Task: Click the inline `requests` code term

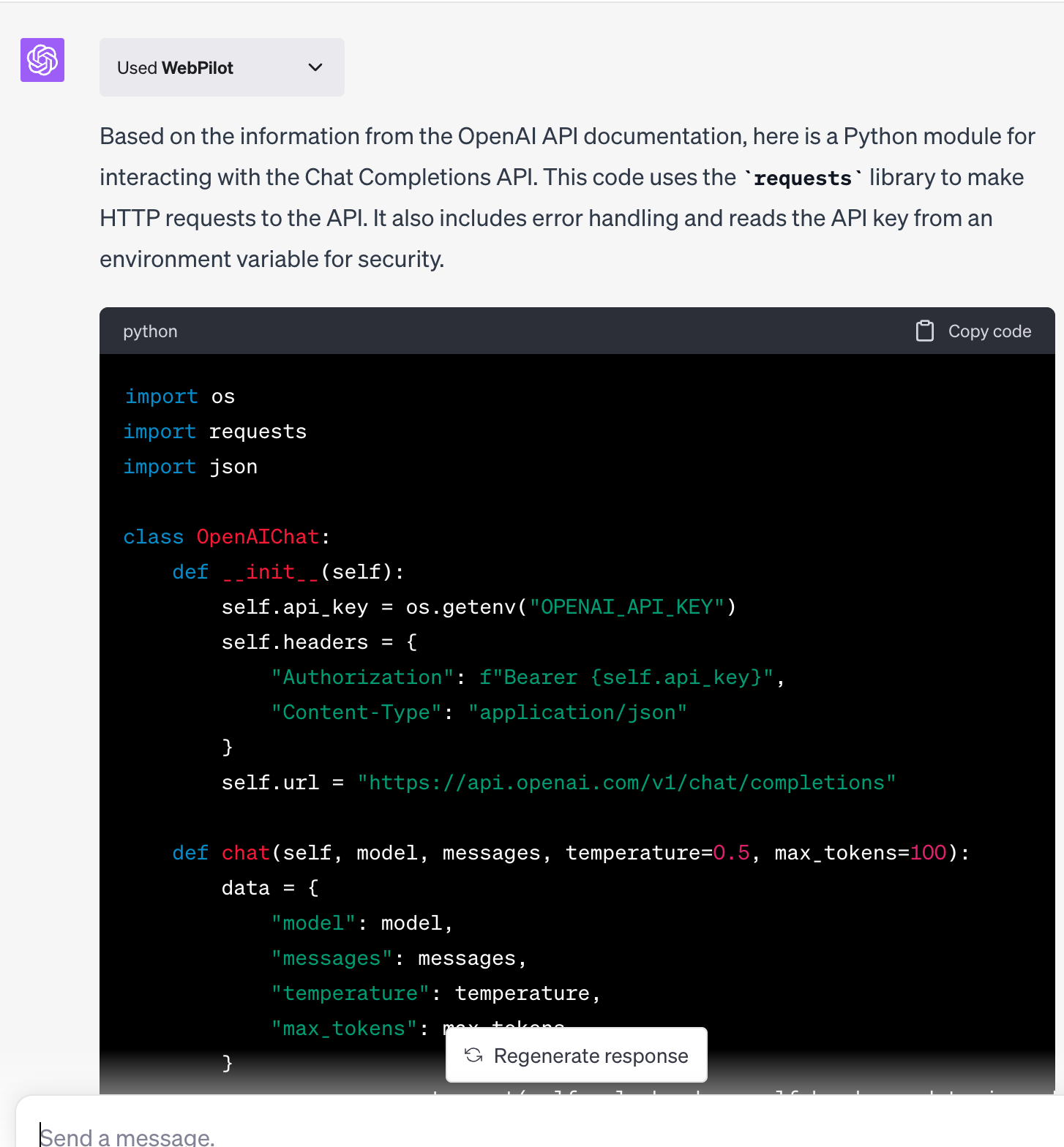Action: pyautogui.click(x=803, y=178)
